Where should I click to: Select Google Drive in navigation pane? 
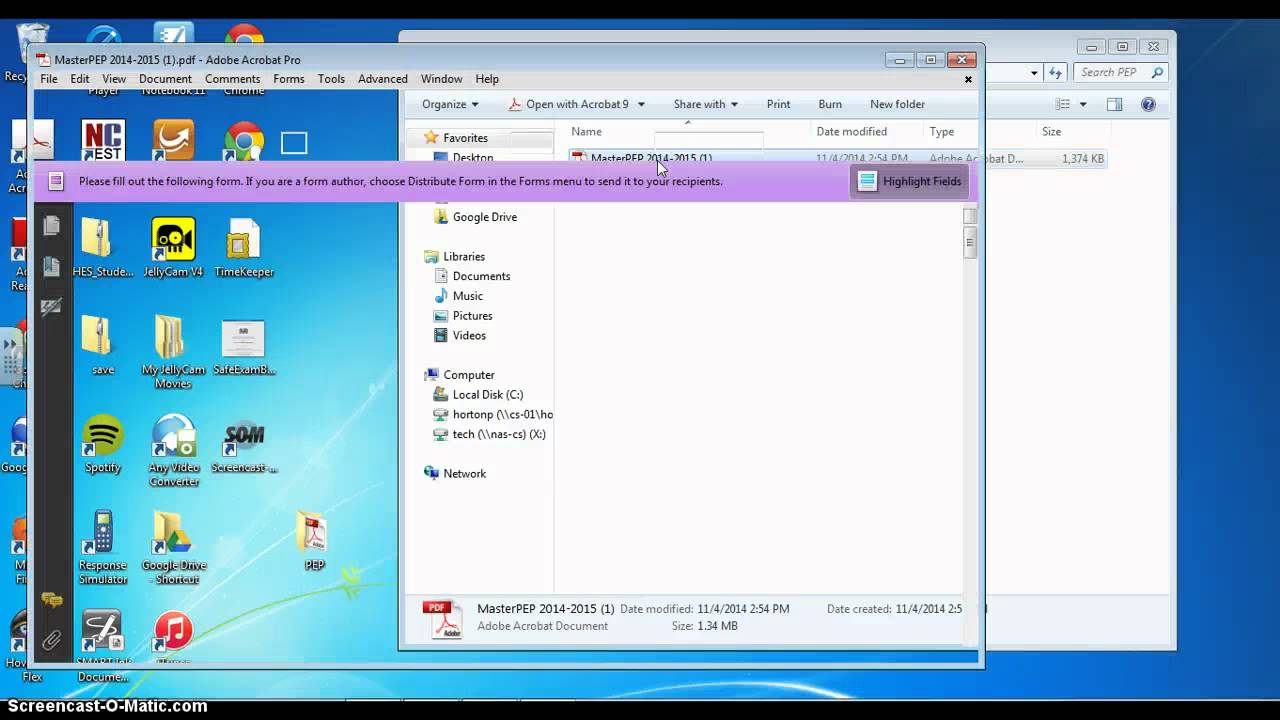(x=484, y=217)
